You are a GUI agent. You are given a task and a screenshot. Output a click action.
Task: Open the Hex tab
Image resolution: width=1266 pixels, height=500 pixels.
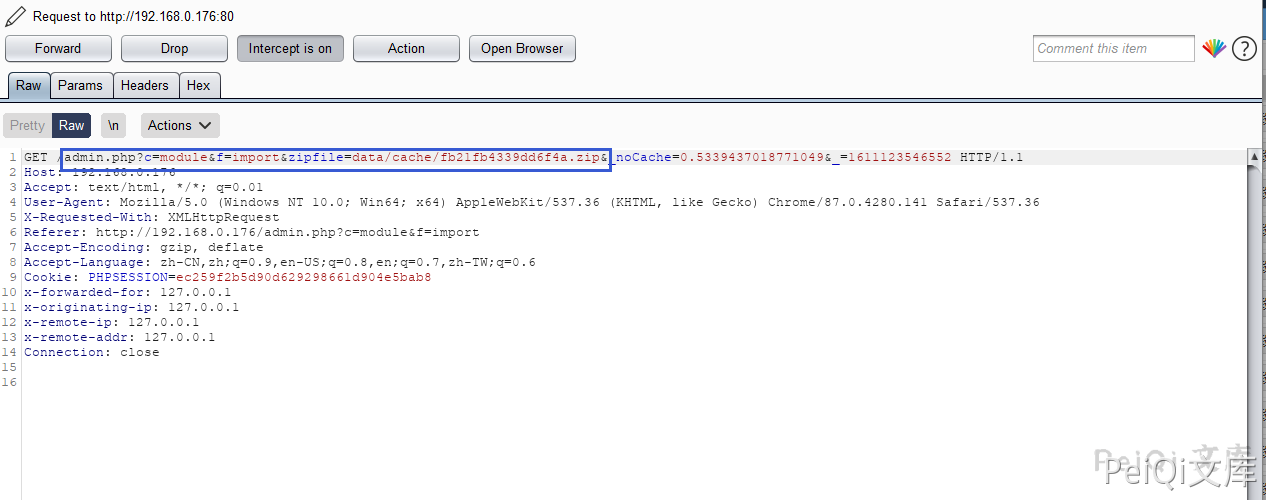pyautogui.click(x=199, y=85)
